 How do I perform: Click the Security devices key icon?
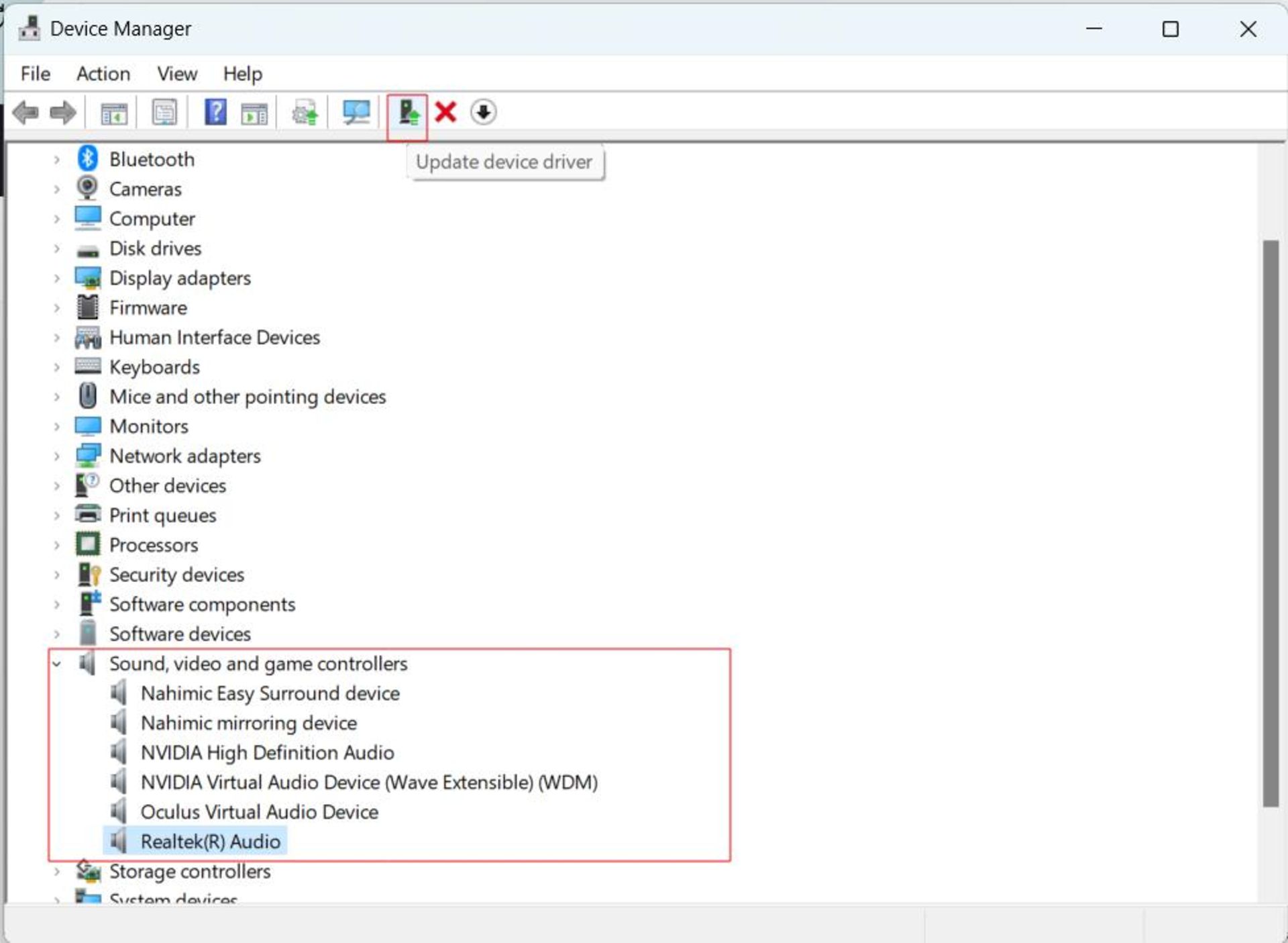click(x=89, y=575)
